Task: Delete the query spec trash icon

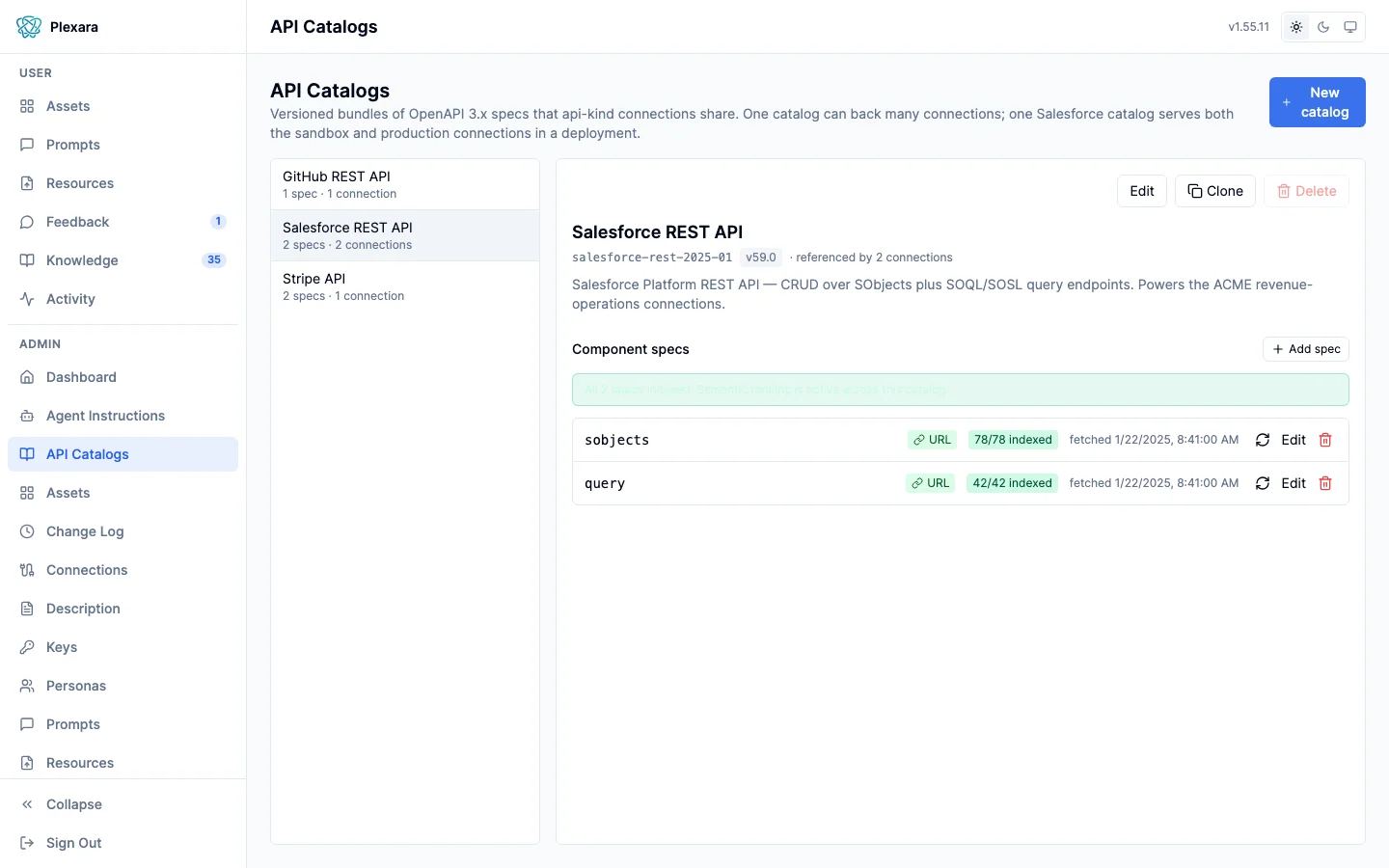Action: pyautogui.click(x=1325, y=483)
